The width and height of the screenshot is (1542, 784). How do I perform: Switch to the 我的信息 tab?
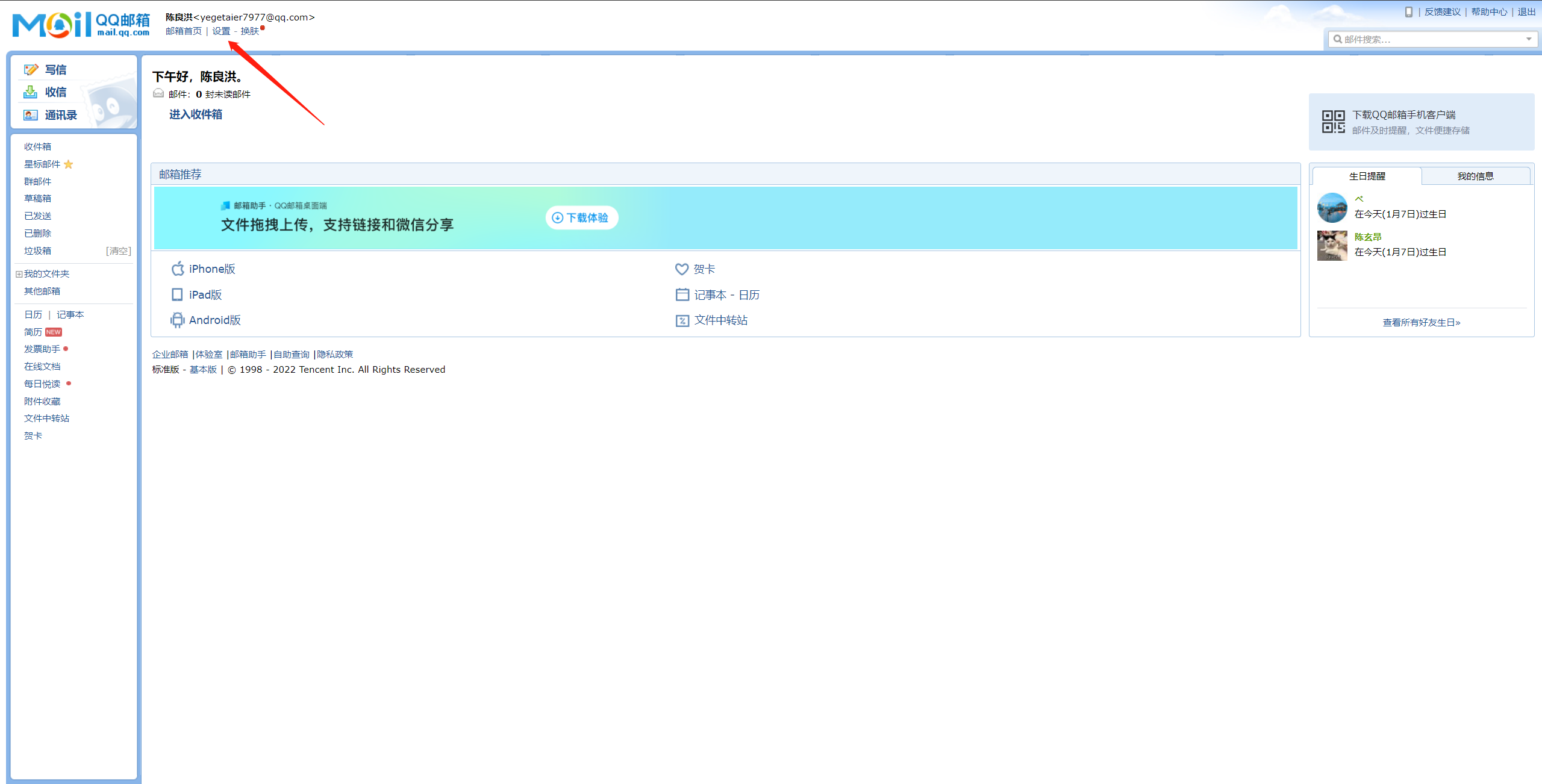click(x=1475, y=176)
